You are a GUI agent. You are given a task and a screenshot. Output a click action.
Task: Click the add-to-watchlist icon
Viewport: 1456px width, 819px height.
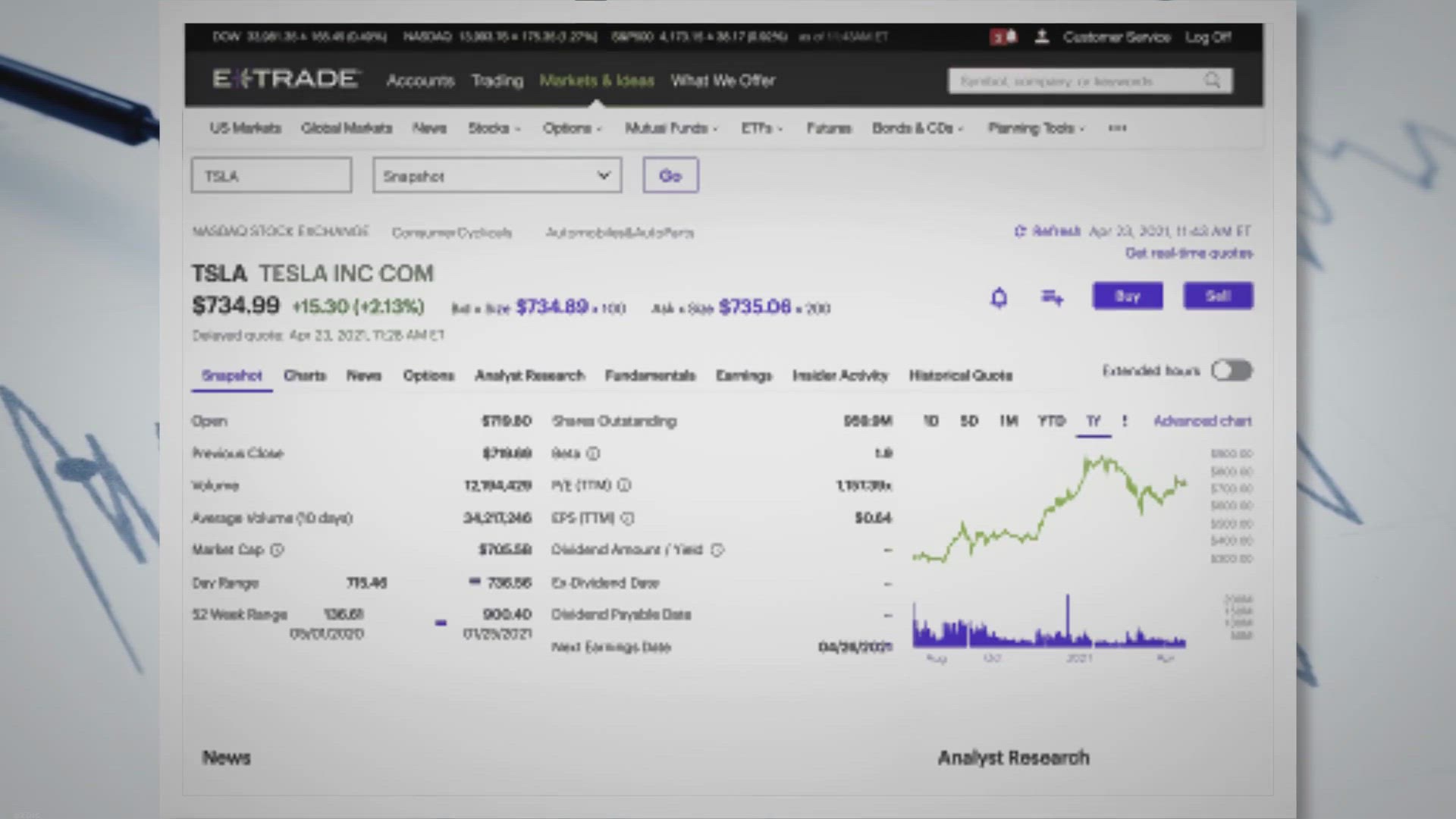pos(1052,297)
